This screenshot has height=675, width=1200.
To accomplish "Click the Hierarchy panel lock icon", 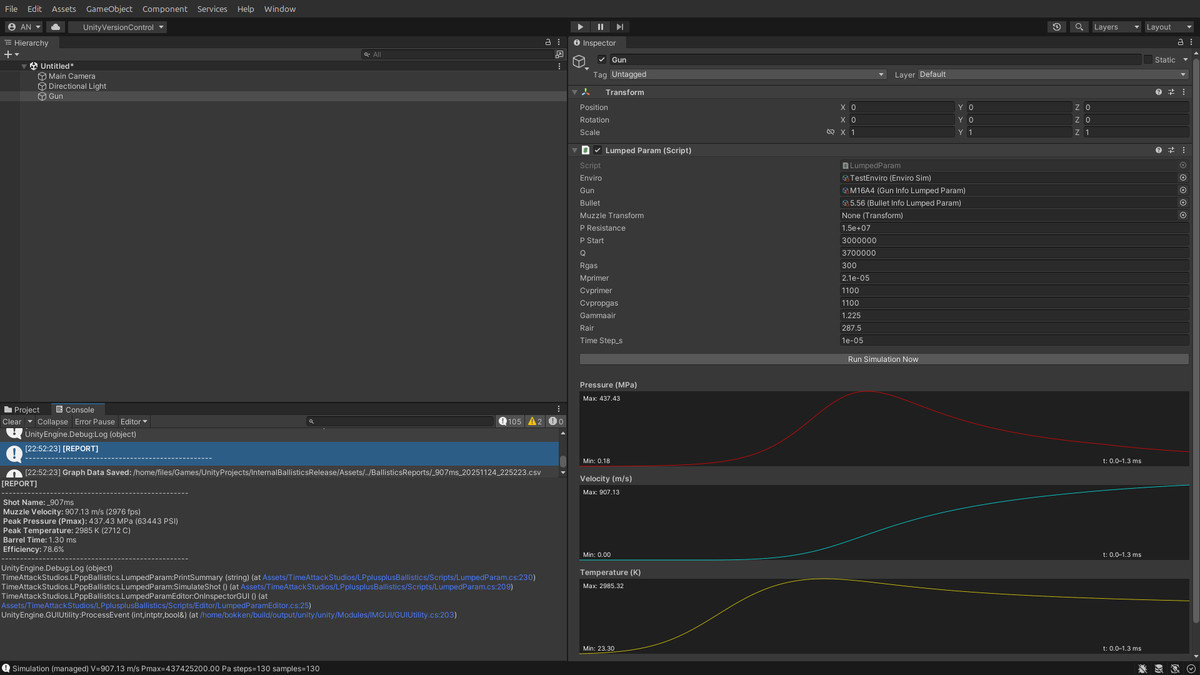I will (x=547, y=42).
